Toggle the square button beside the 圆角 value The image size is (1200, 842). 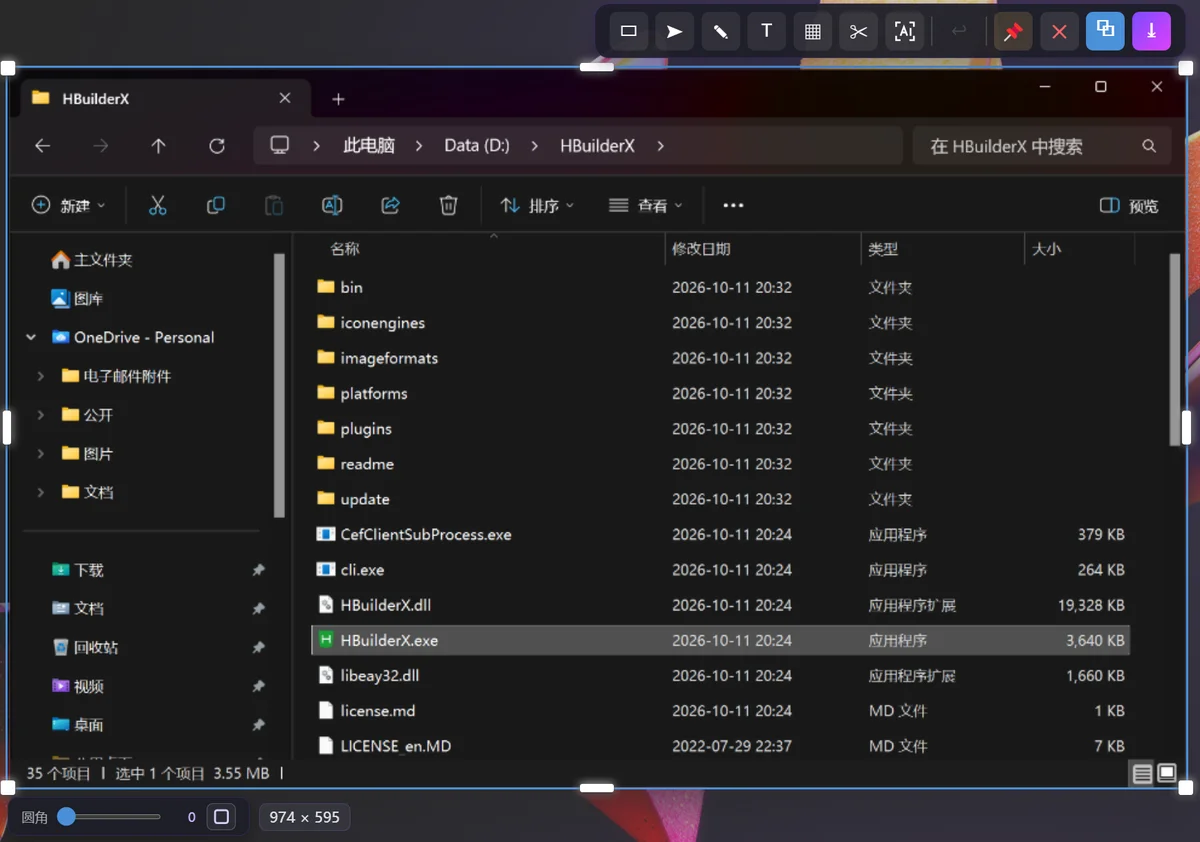222,817
